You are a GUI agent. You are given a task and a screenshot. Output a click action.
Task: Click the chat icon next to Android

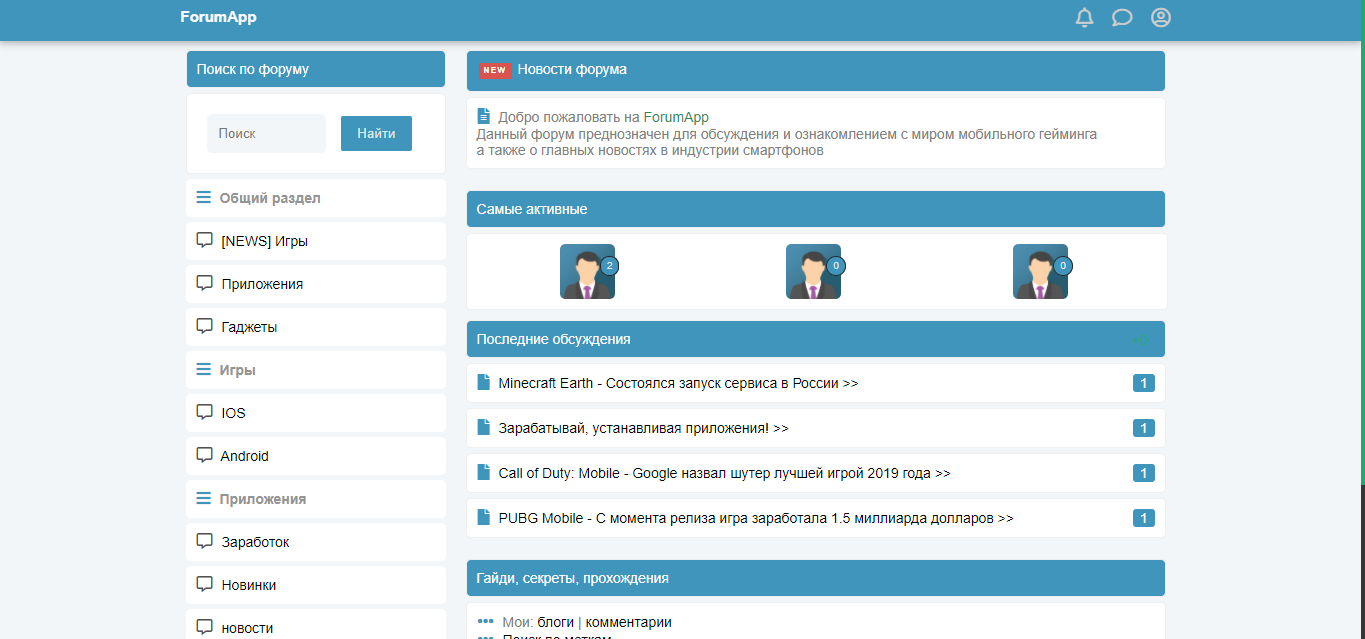[x=204, y=455]
